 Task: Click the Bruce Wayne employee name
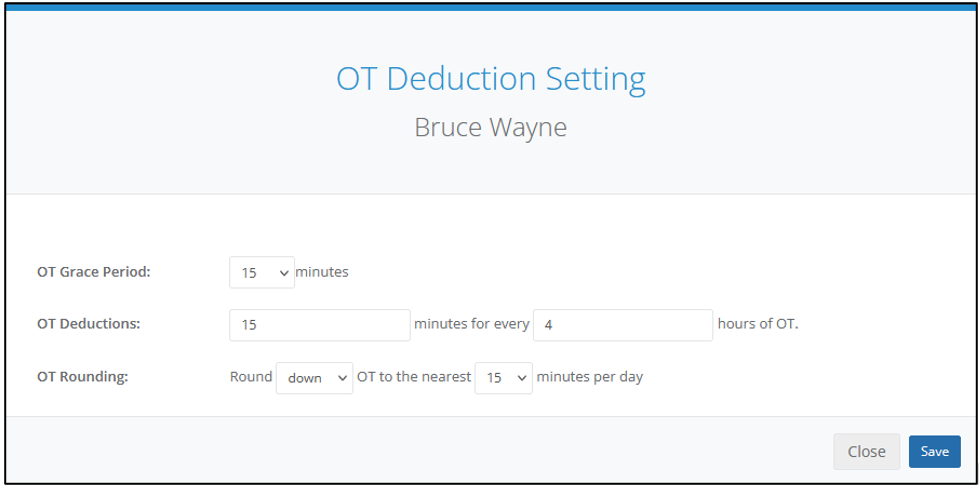(x=491, y=127)
